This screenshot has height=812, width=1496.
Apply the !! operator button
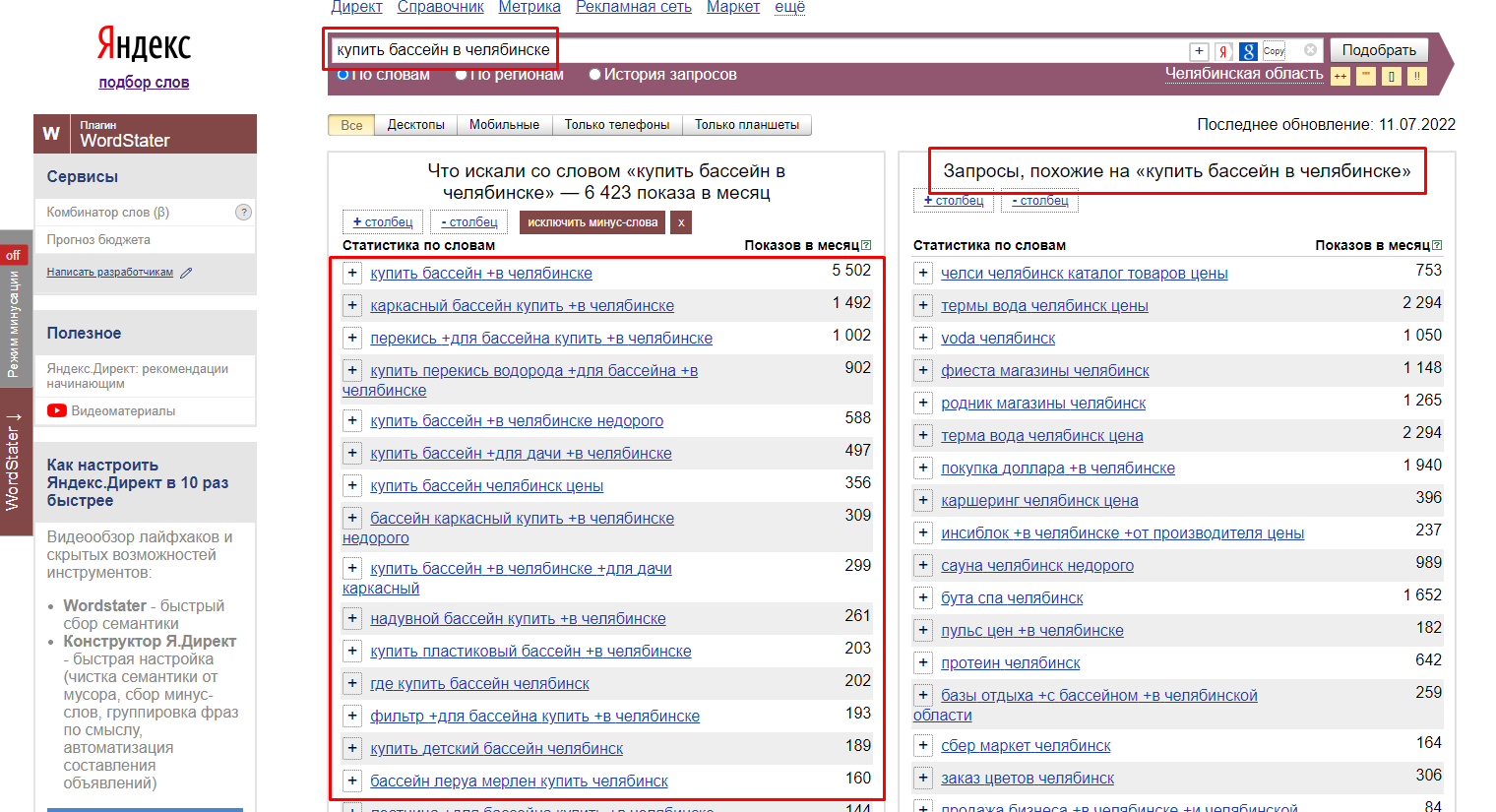[1417, 76]
